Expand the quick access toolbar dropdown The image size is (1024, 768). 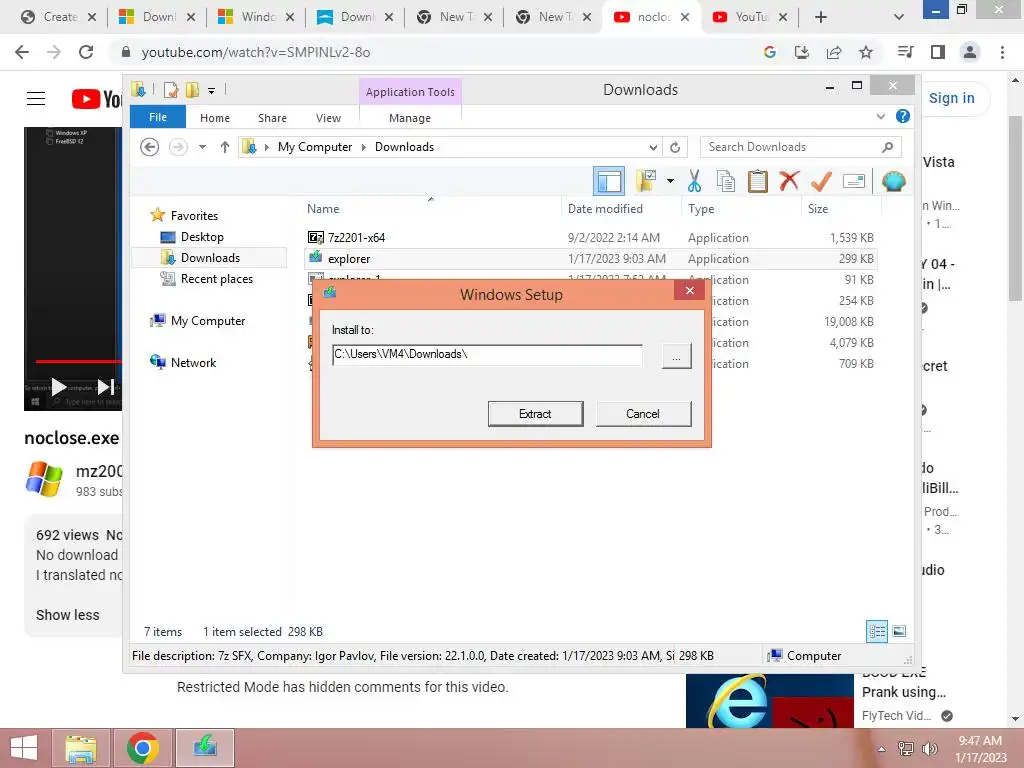pos(212,91)
